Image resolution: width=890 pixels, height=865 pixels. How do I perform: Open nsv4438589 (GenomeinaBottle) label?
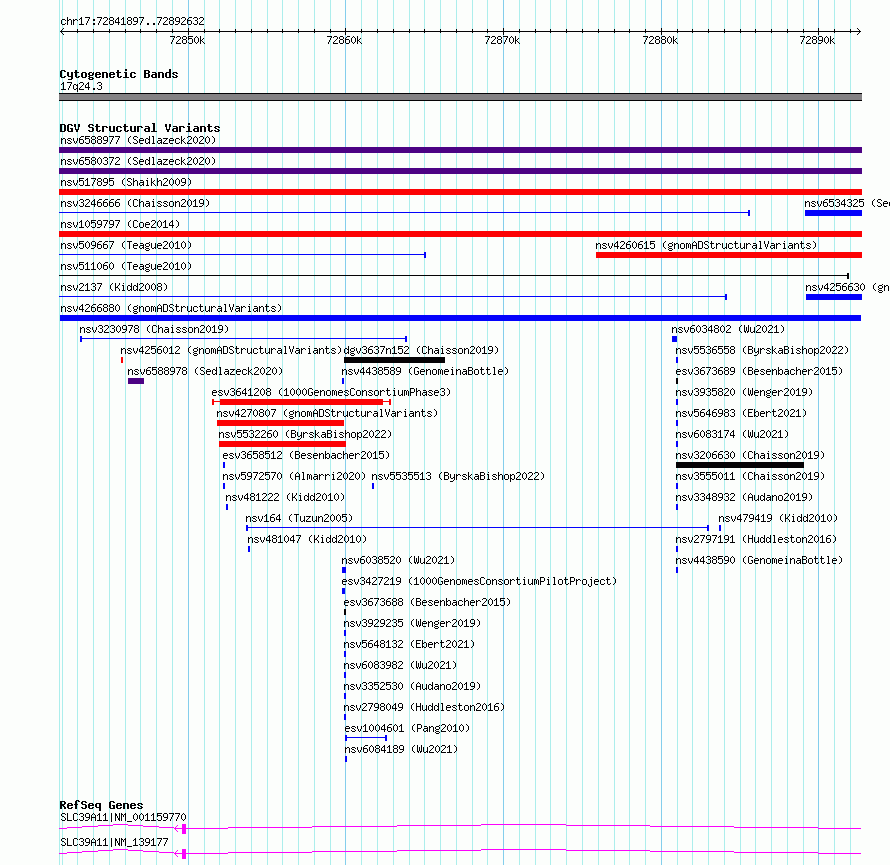425,371
